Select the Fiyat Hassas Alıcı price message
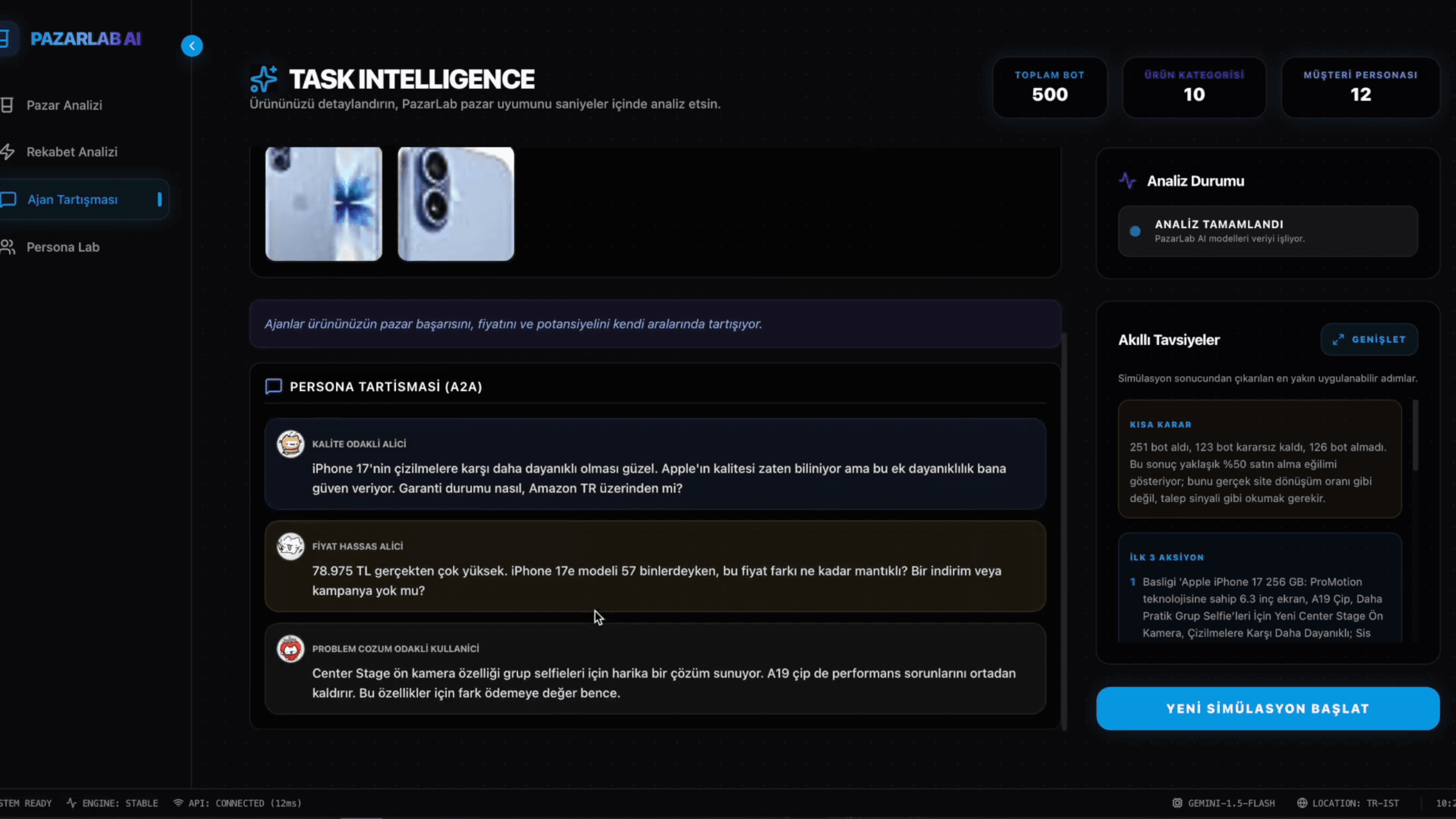The height and width of the screenshot is (819, 1456). click(x=656, y=581)
